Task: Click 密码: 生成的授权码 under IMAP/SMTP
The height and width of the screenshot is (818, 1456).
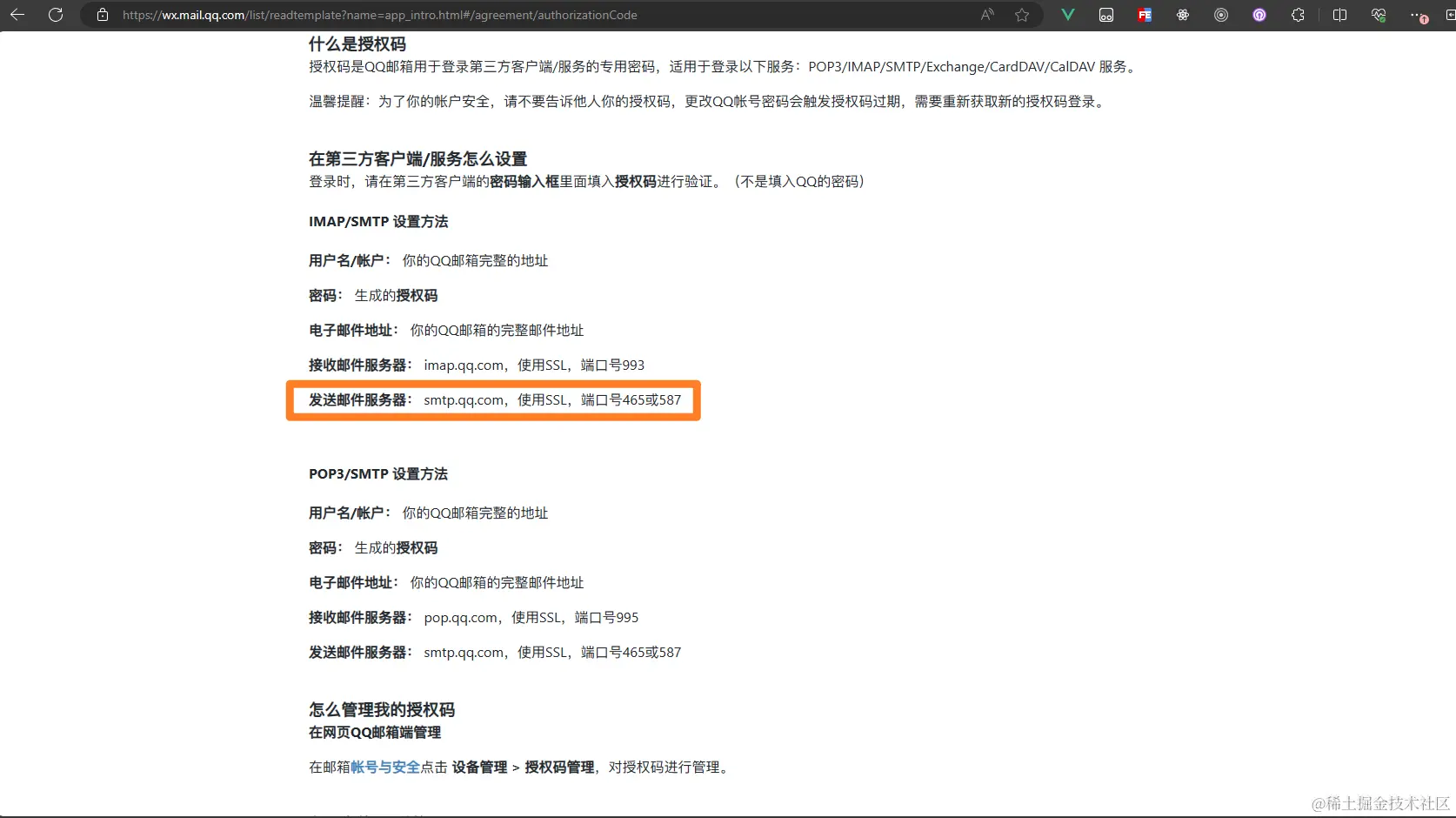Action: (x=373, y=295)
